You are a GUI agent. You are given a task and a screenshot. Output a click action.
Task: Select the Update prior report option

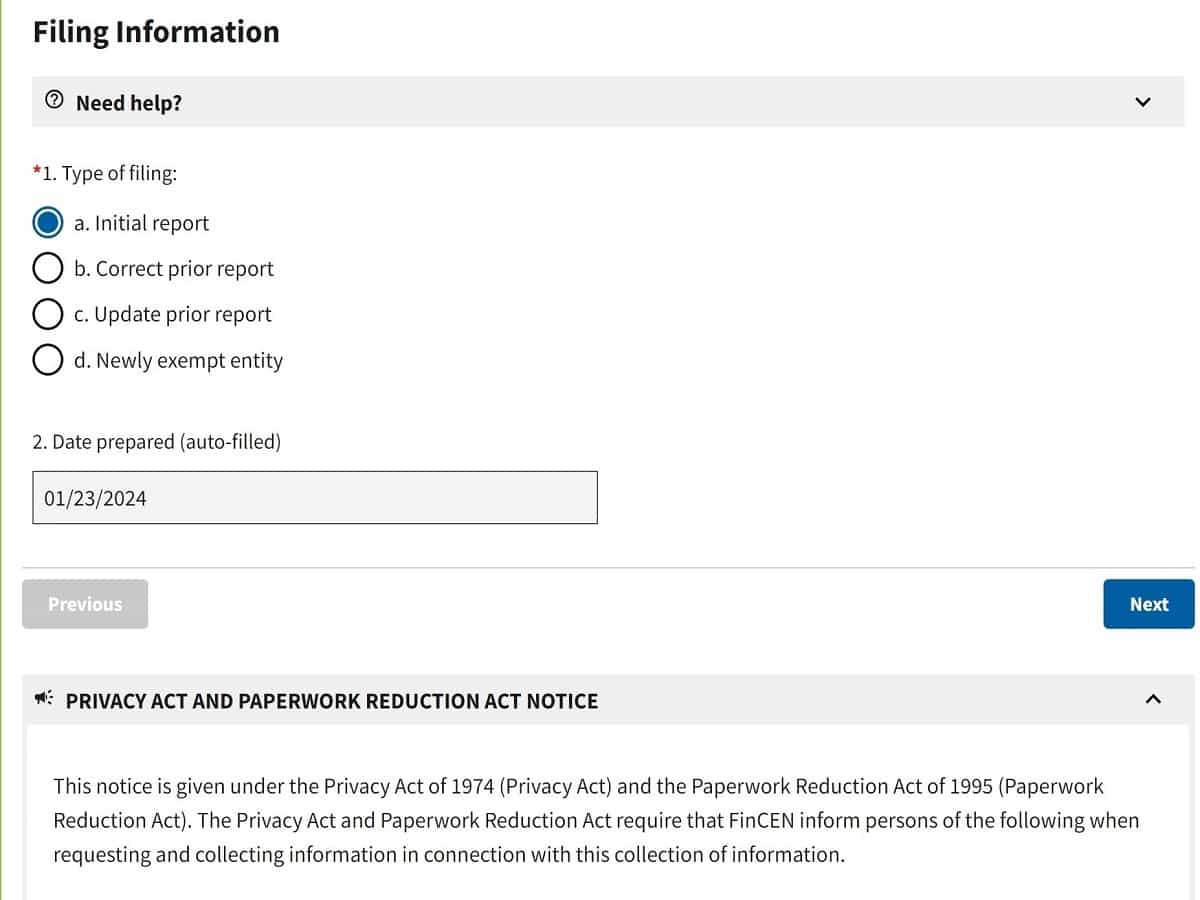click(47, 313)
